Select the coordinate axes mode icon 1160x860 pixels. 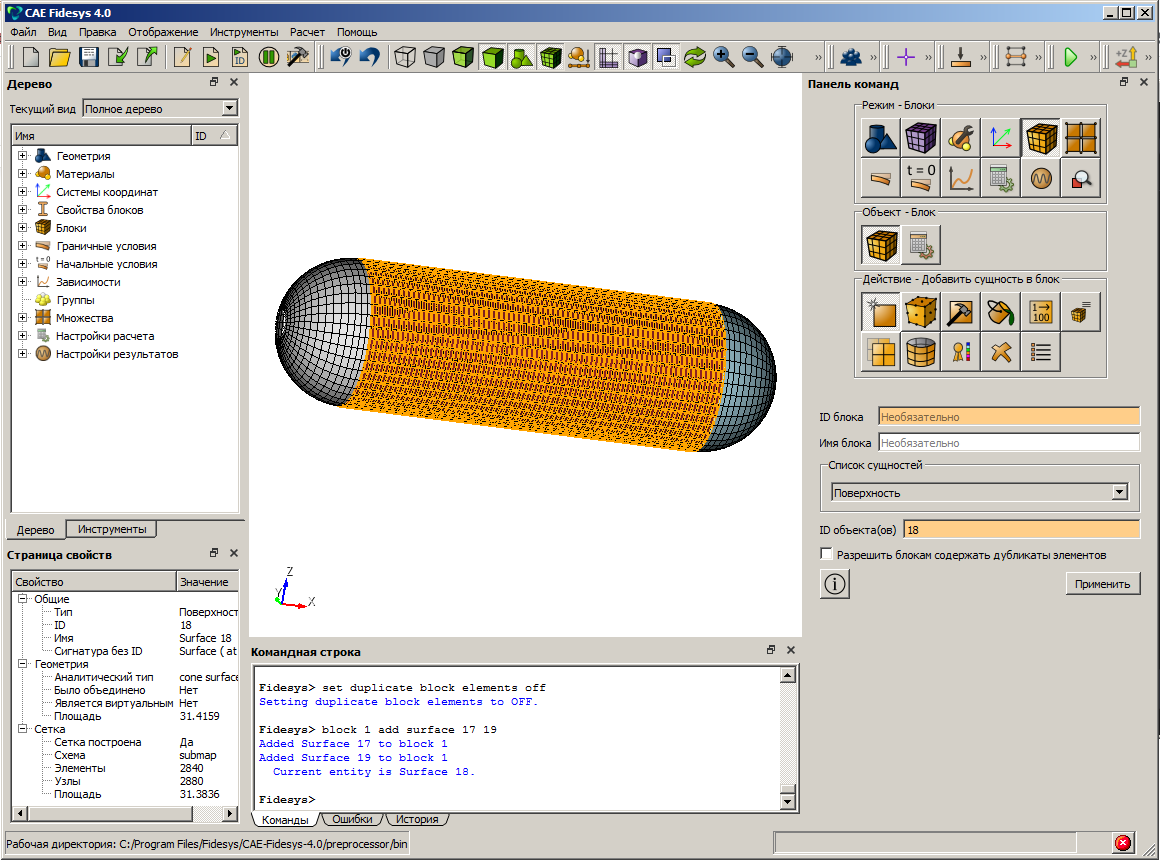point(1001,138)
